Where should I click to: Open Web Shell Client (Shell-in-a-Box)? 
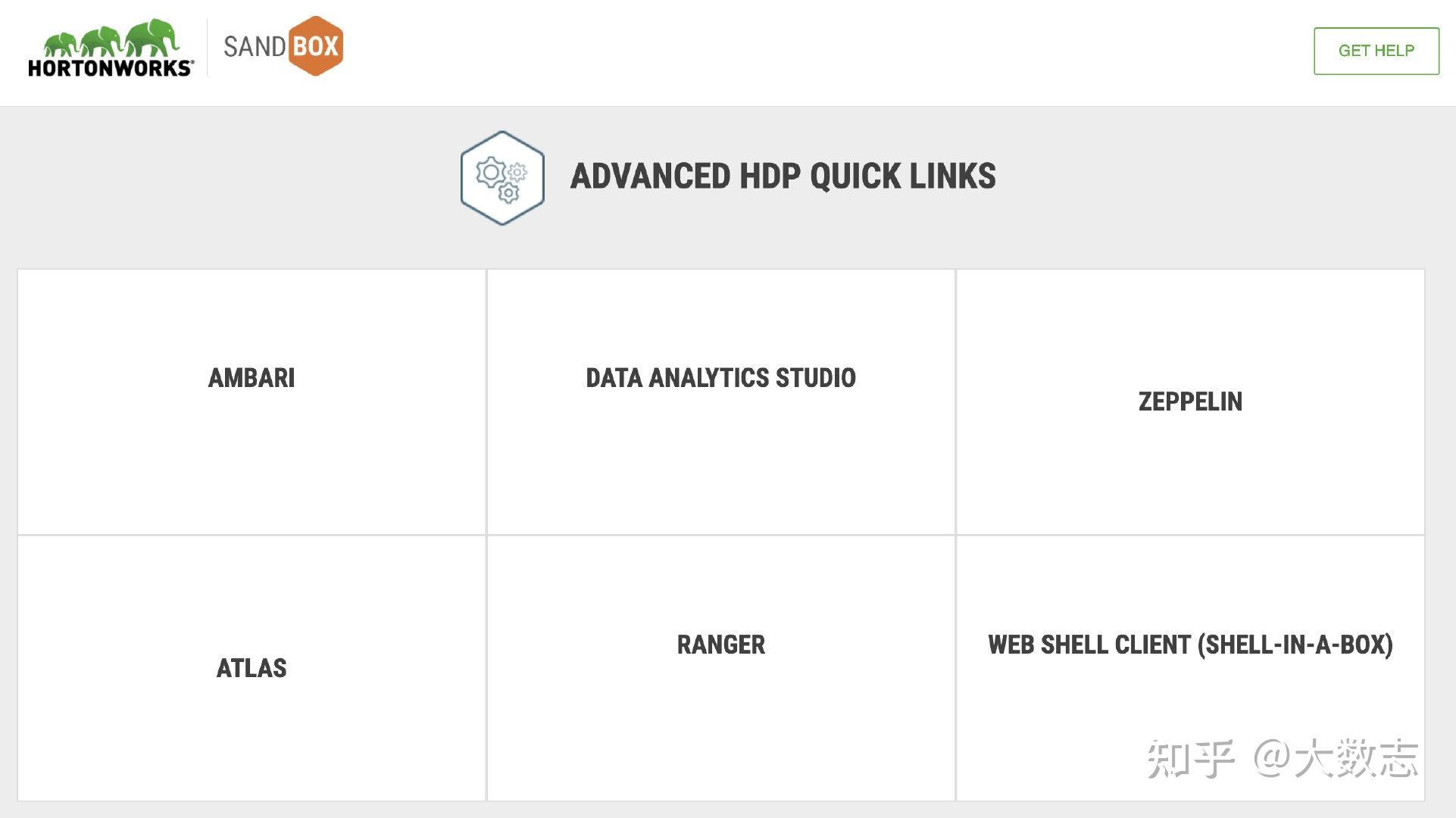(x=1190, y=645)
